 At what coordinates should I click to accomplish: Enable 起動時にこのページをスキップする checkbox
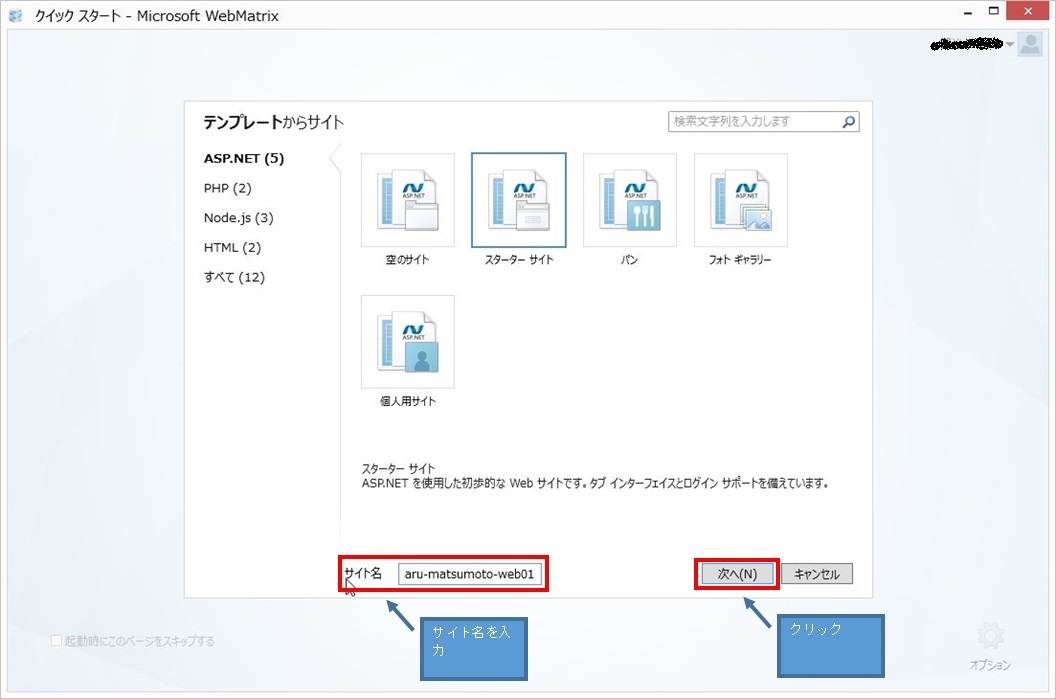[57, 640]
